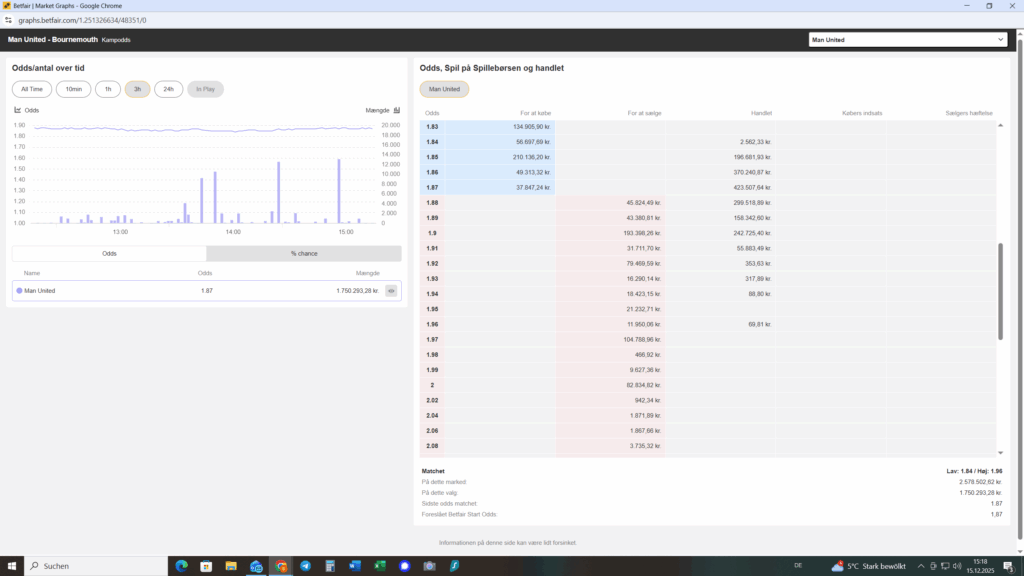Click the odds table vertical scrollbar
The width and height of the screenshot is (1024, 576).
coord(1000,290)
